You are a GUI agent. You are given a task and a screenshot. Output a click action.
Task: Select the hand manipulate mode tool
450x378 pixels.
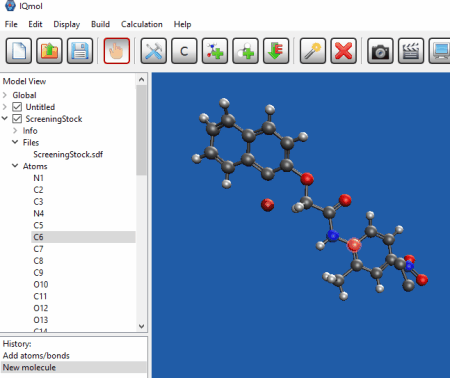click(x=117, y=51)
